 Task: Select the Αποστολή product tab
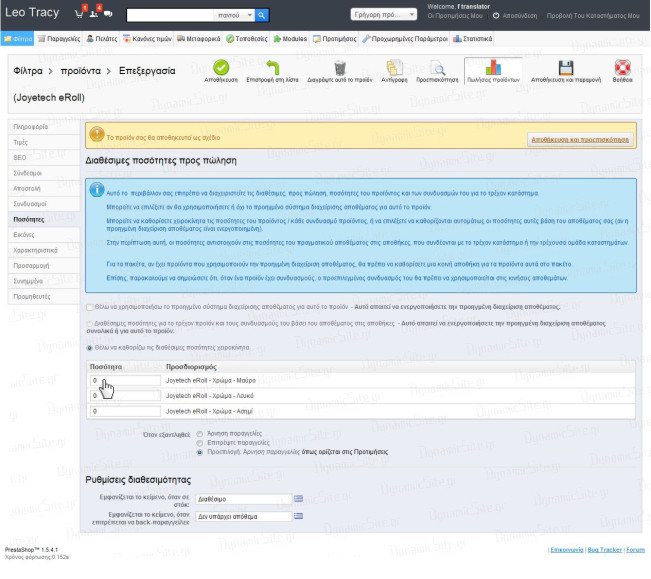(44, 188)
